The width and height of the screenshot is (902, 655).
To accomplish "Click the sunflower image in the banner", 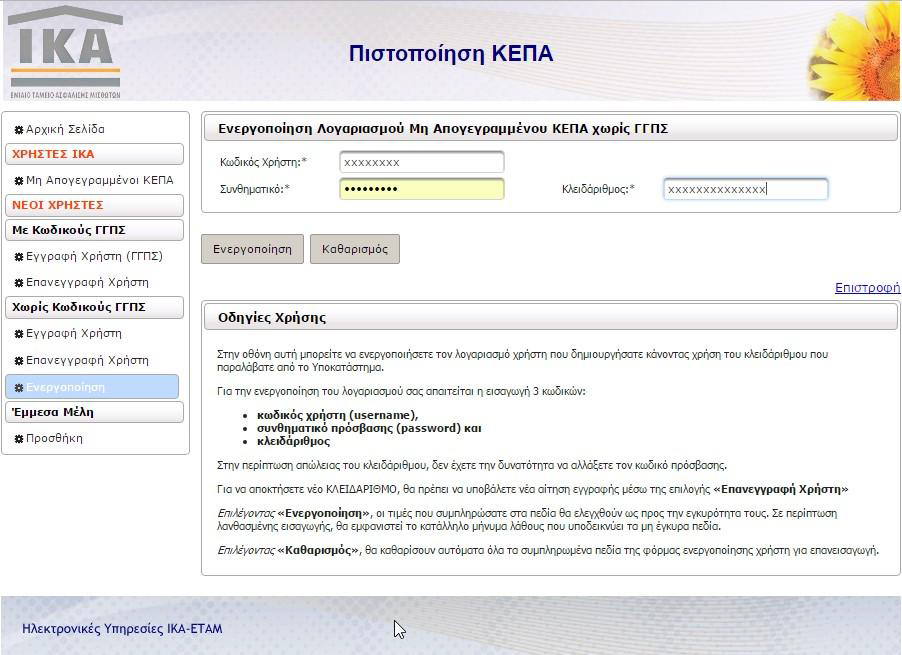I will [855, 48].
